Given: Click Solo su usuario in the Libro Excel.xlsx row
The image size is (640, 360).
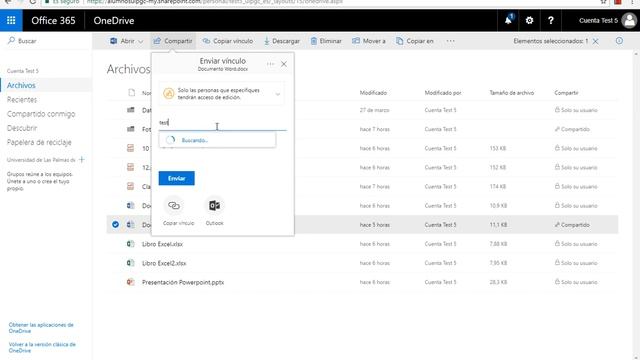Looking at the screenshot, I should point(576,244).
